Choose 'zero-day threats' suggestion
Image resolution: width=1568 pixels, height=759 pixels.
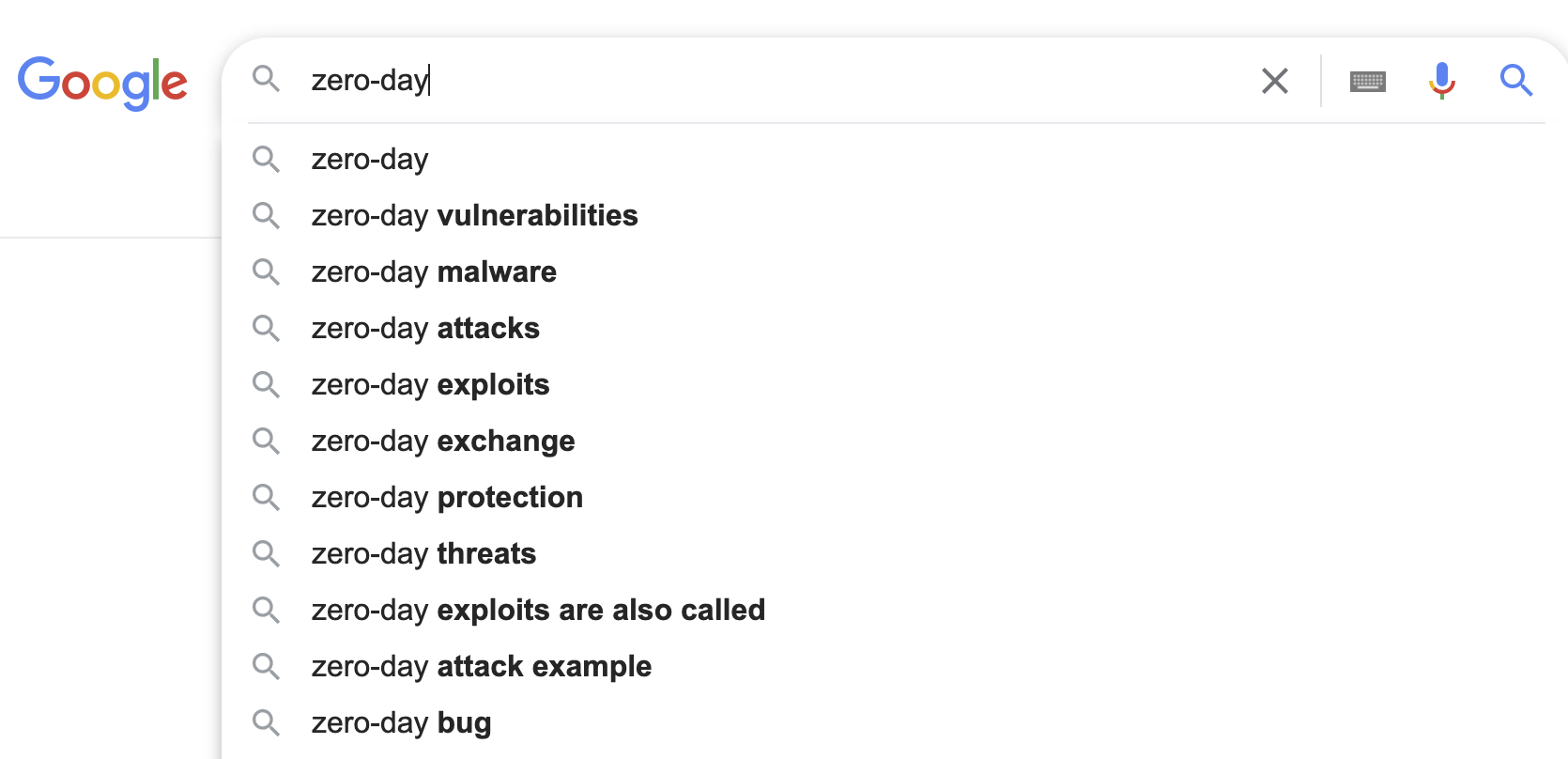click(423, 554)
